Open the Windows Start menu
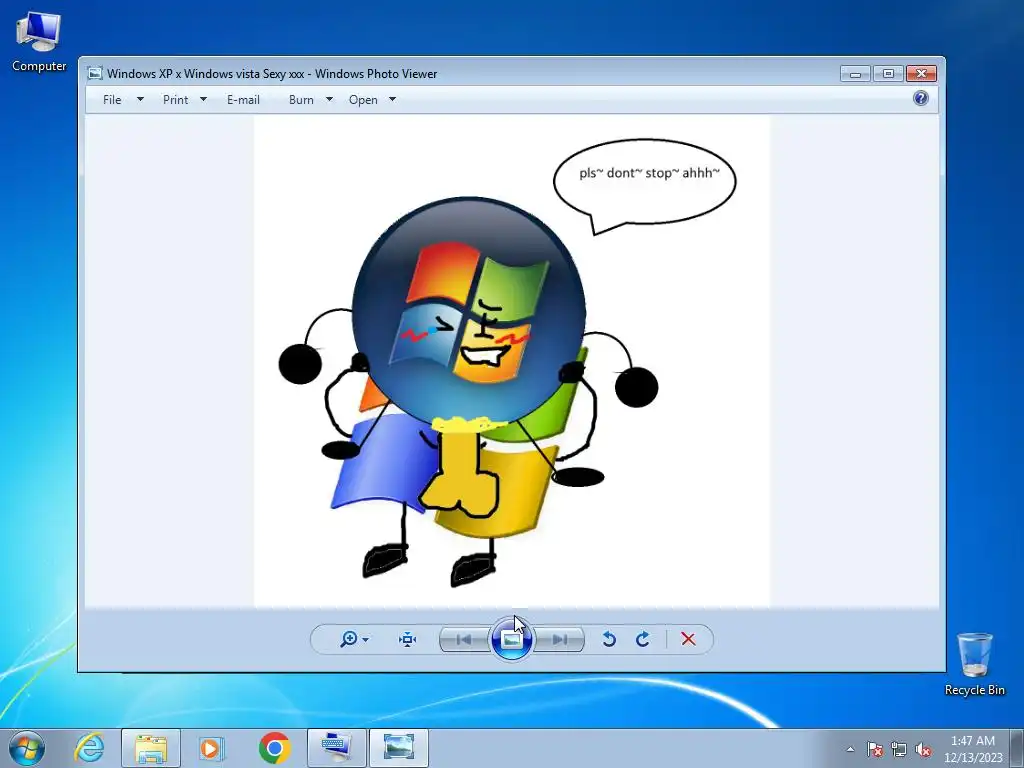 click(x=27, y=748)
